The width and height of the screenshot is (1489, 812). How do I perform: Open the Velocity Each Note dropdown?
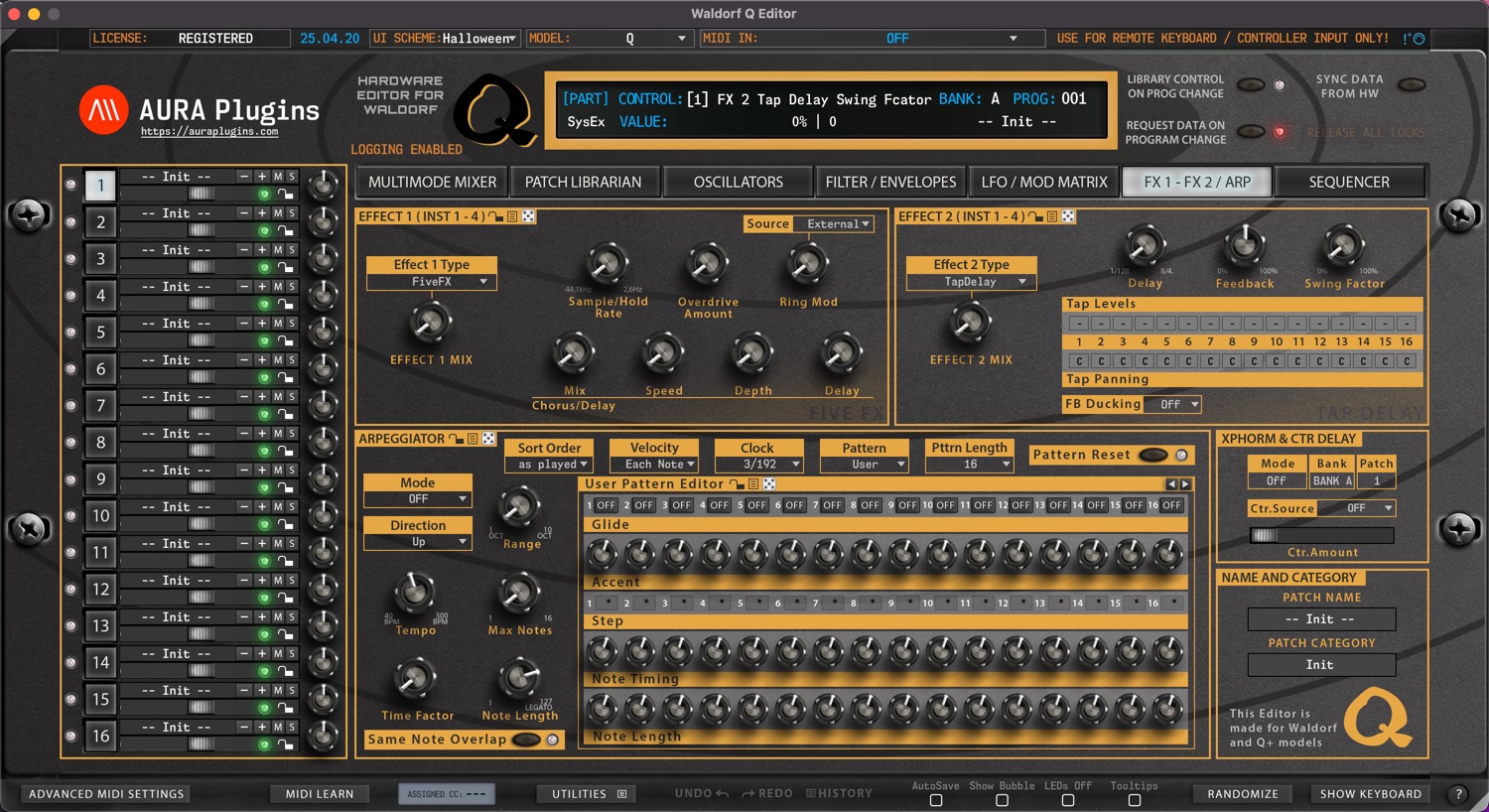tap(654, 465)
